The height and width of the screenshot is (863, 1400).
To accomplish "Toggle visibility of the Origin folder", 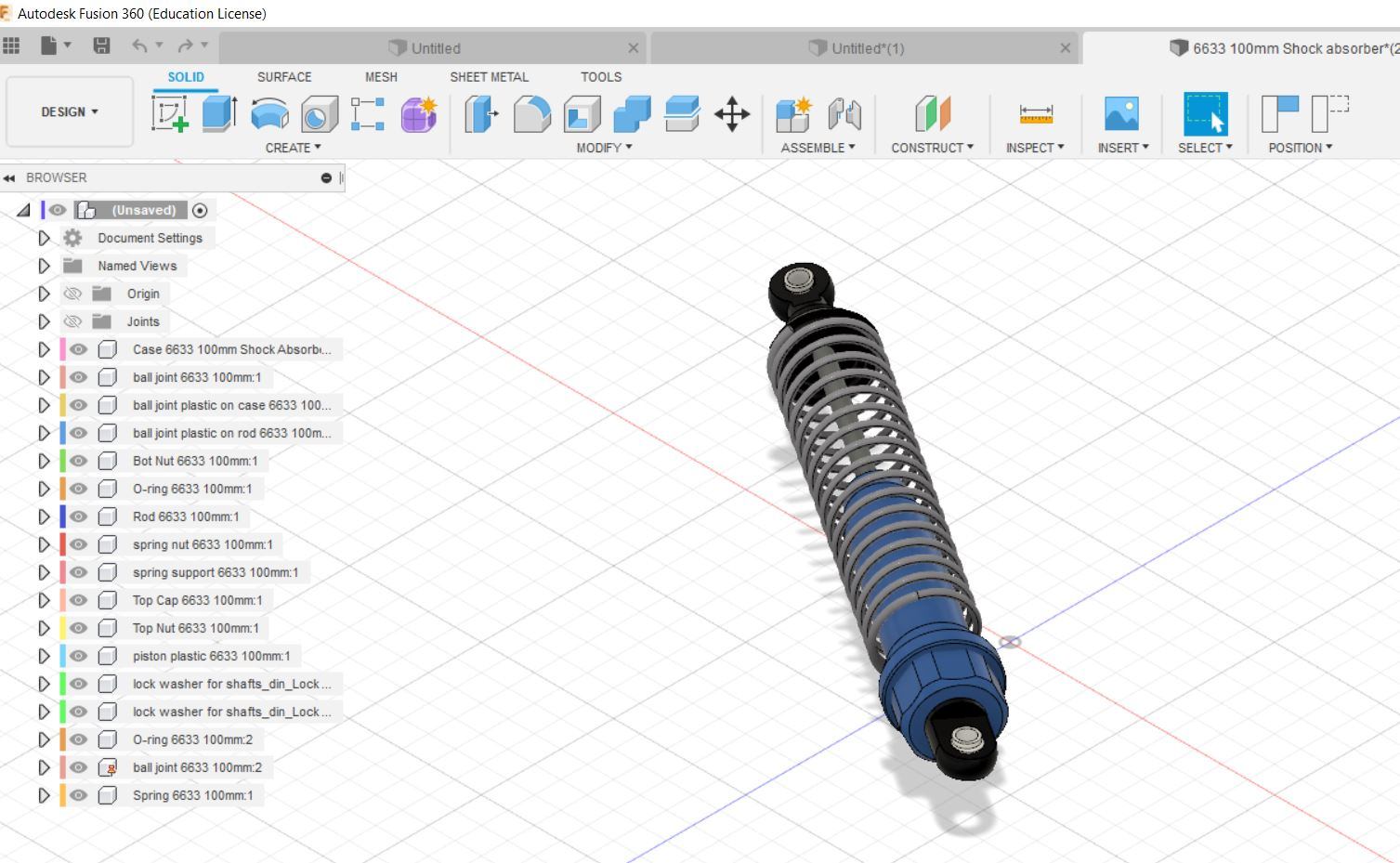I will (x=72, y=294).
